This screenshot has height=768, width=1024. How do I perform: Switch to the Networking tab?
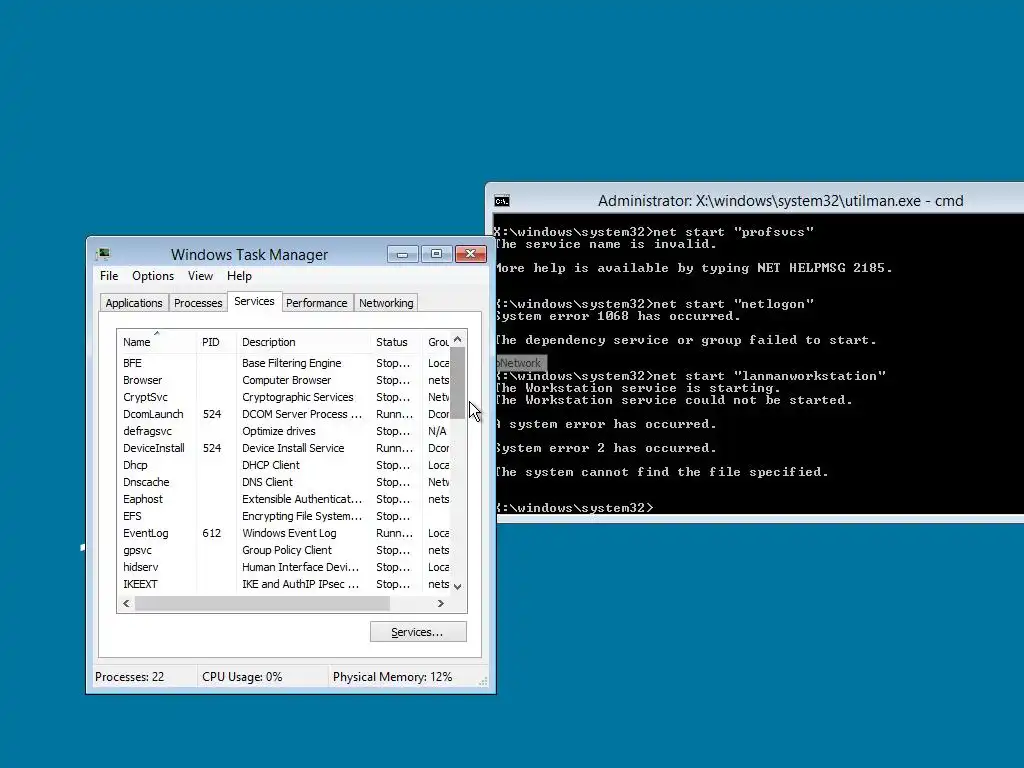(x=386, y=303)
